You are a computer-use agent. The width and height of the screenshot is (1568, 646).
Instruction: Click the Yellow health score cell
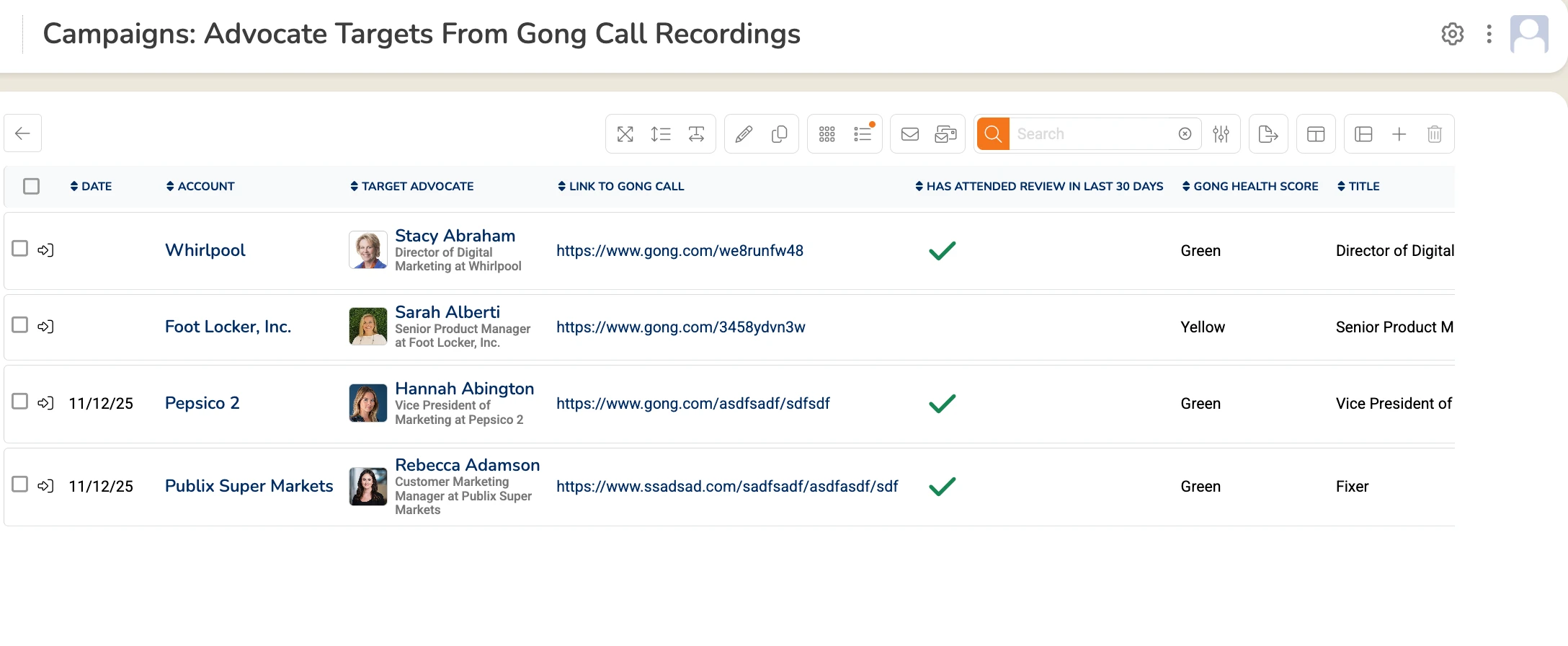1203,327
